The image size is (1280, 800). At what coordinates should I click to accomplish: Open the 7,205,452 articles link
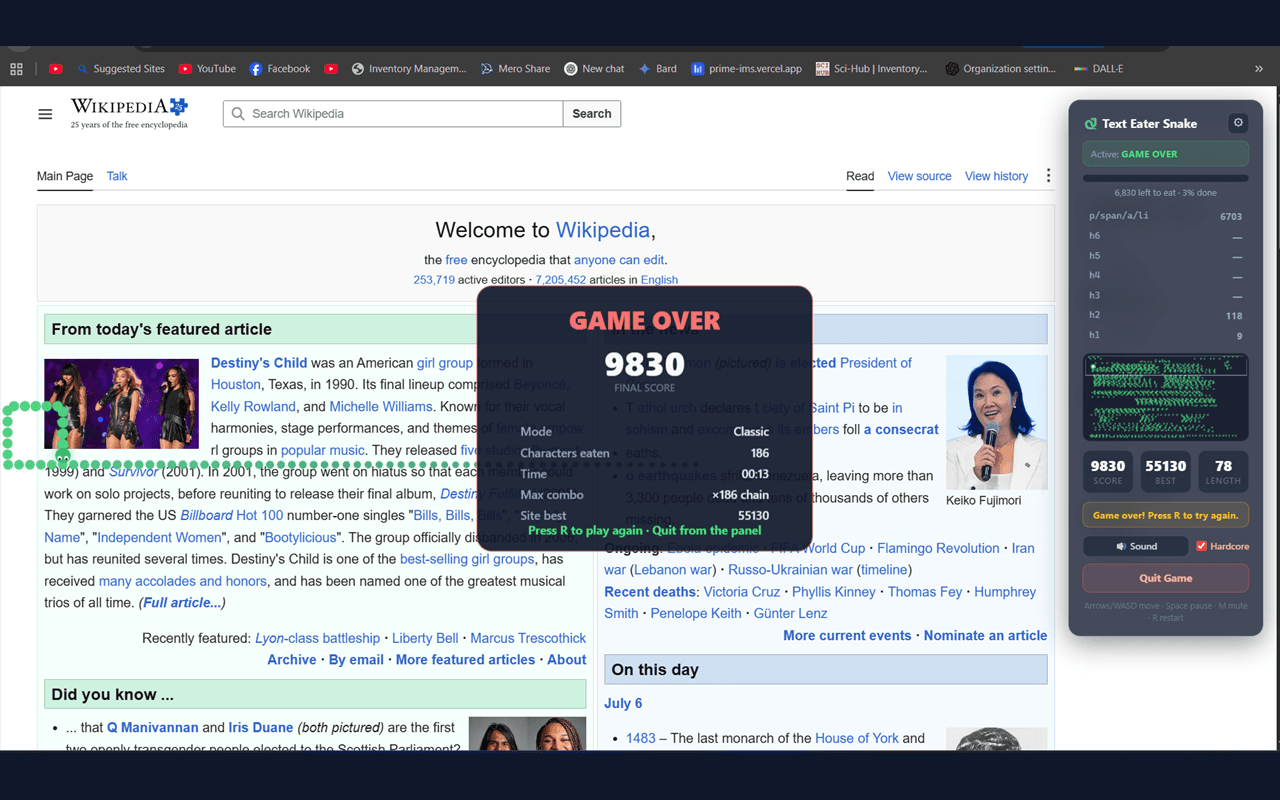coord(560,280)
